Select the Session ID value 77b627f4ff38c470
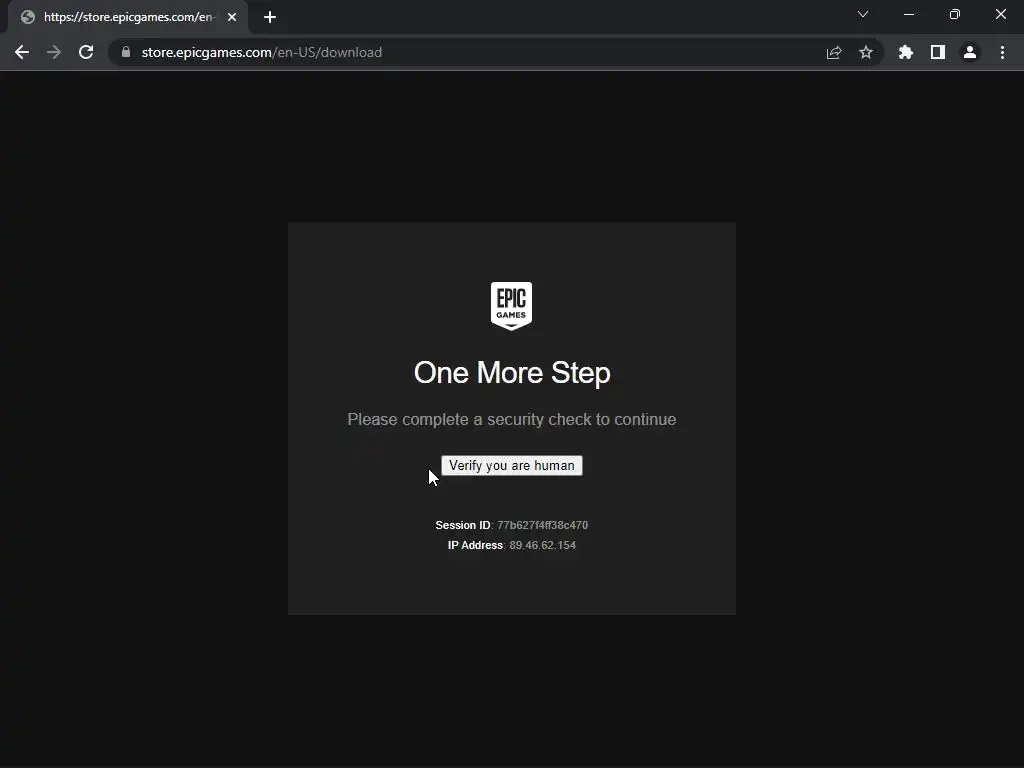The height and width of the screenshot is (768, 1024). [x=542, y=525]
